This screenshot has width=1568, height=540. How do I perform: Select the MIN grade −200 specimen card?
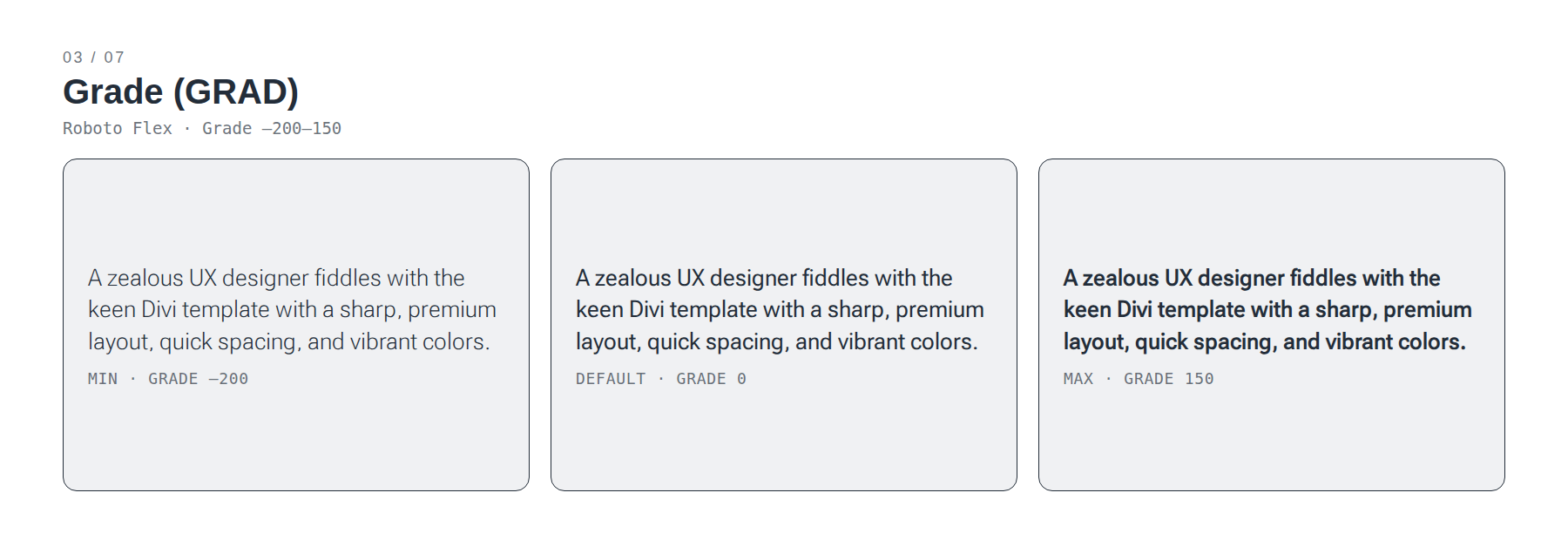pyautogui.click(x=296, y=325)
